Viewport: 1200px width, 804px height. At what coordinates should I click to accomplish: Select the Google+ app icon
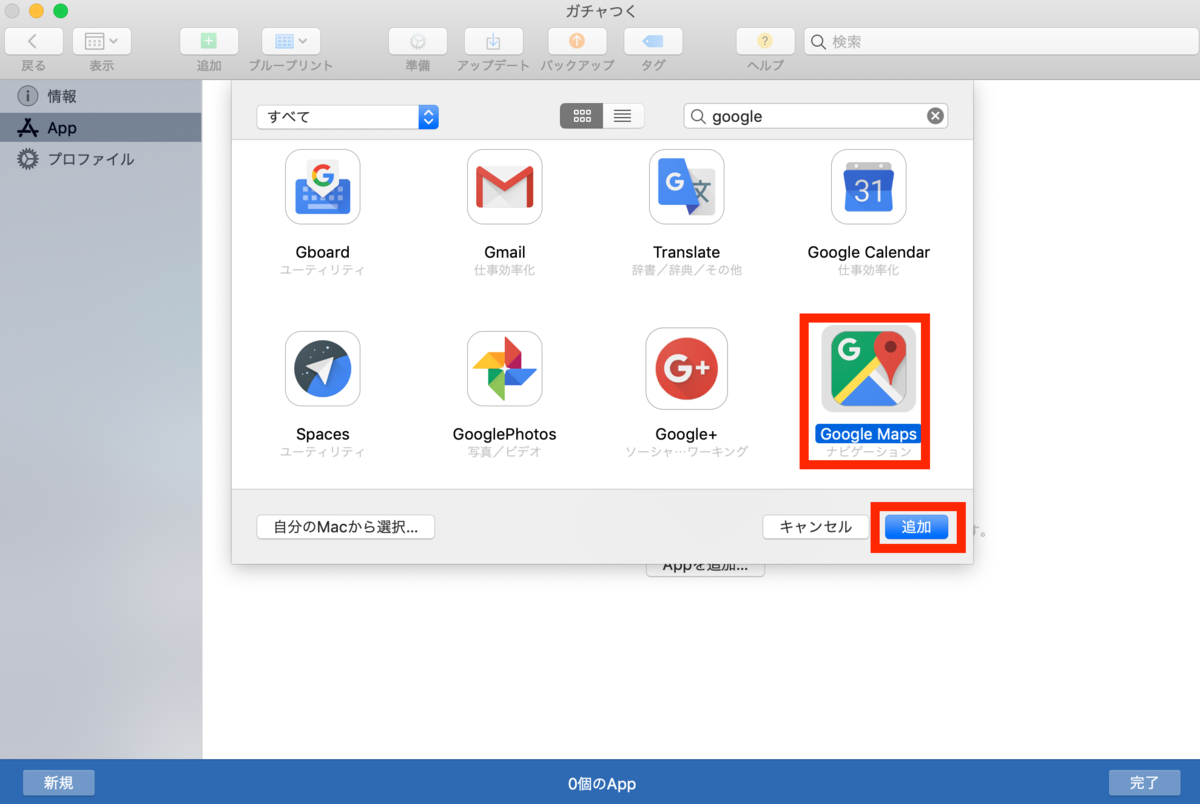pos(687,369)
